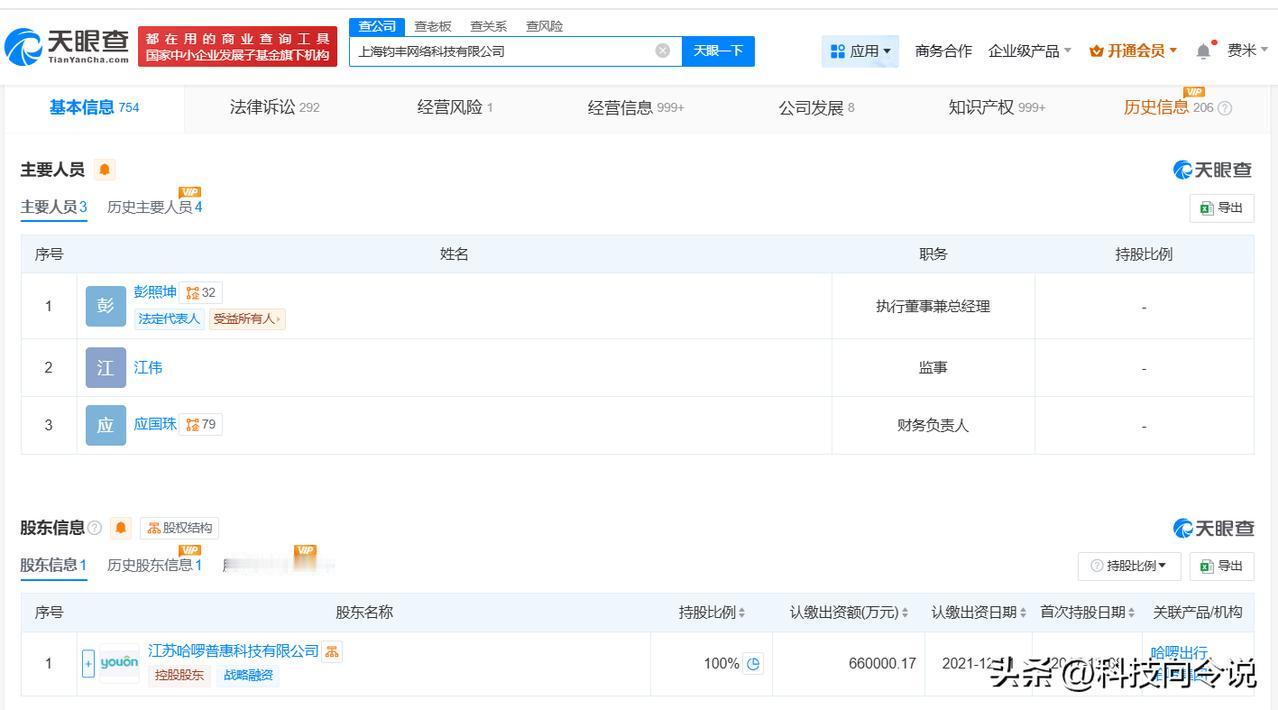Switch to the 经营风险 tab
This screenshot has height=710, width=1278.
[x=455, y=108]
